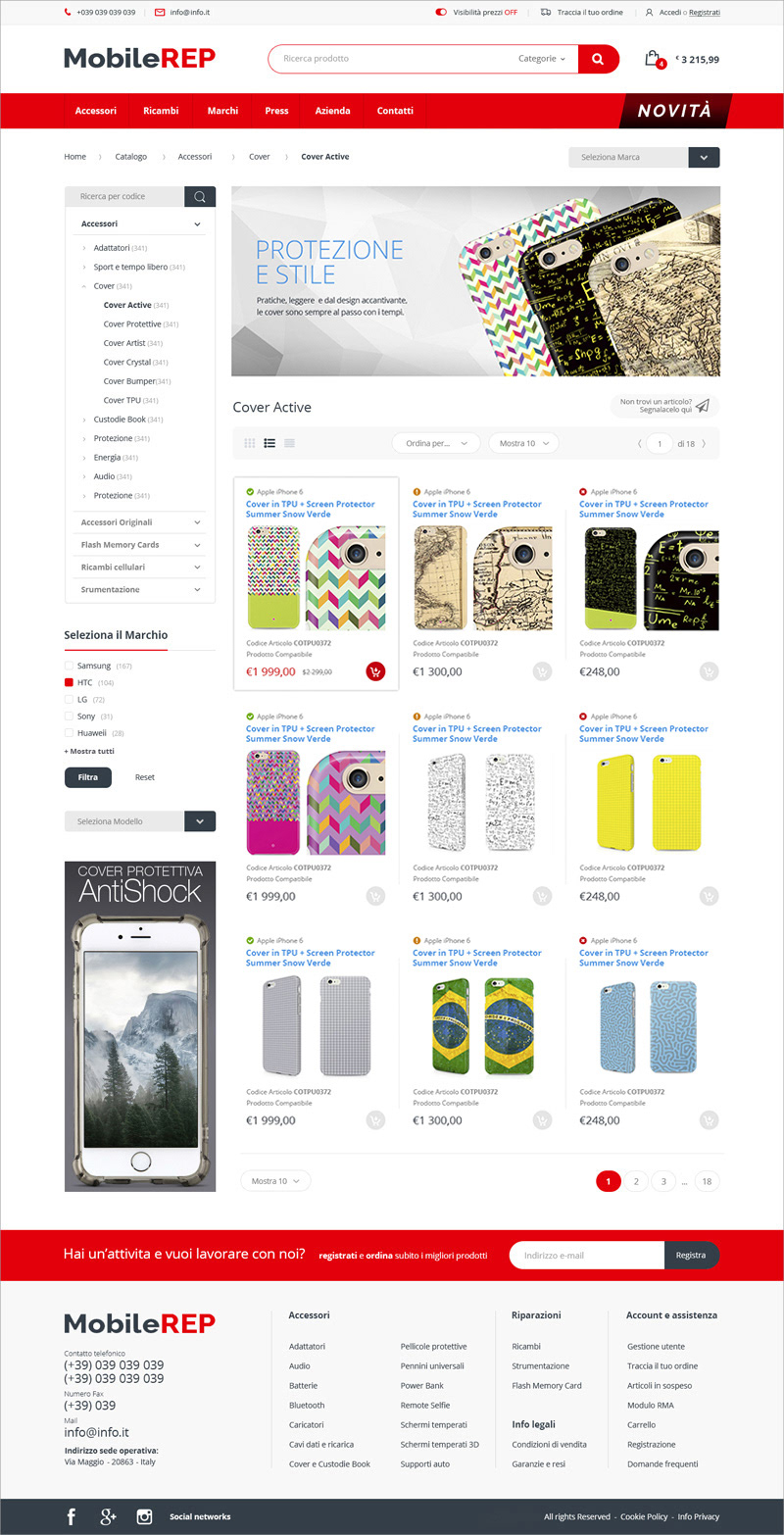Click the Filtra button

point(88,777)
